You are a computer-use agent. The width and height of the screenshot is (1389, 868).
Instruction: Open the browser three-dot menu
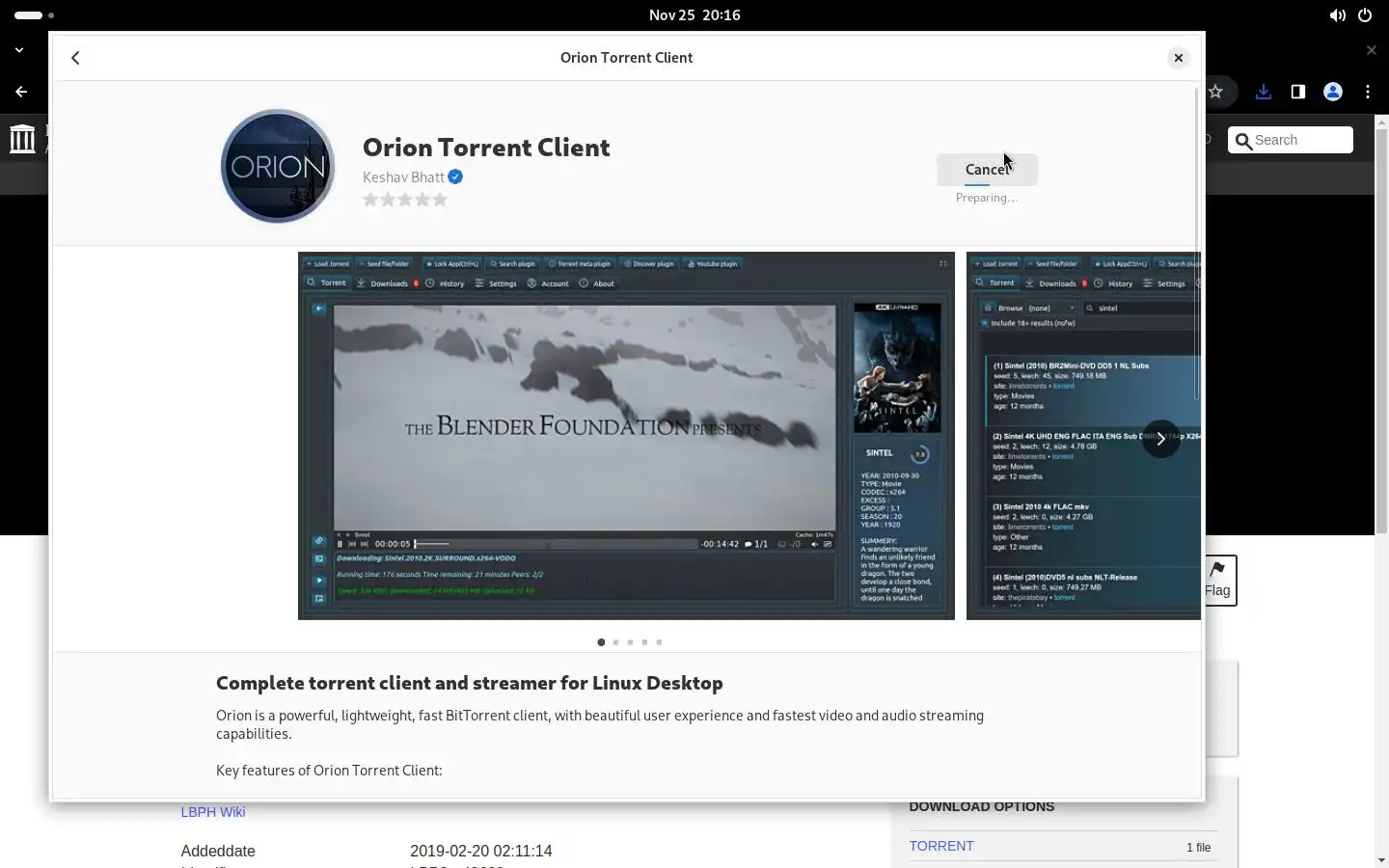point(1368,92)
